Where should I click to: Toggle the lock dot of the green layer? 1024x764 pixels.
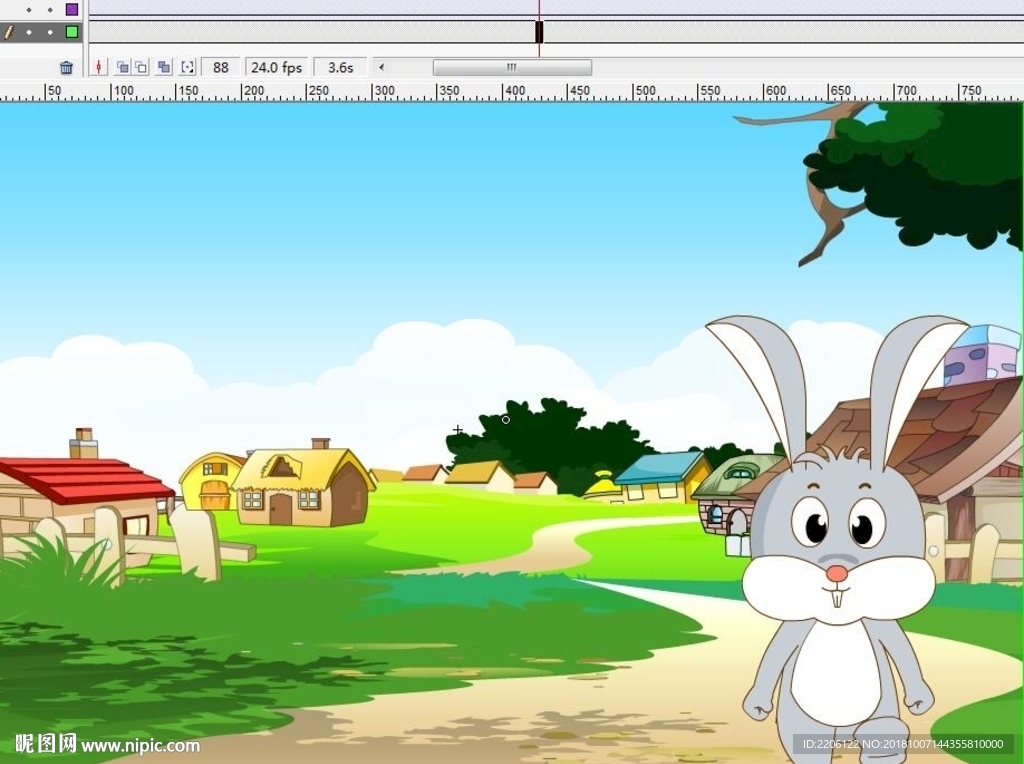click(50, 32)
